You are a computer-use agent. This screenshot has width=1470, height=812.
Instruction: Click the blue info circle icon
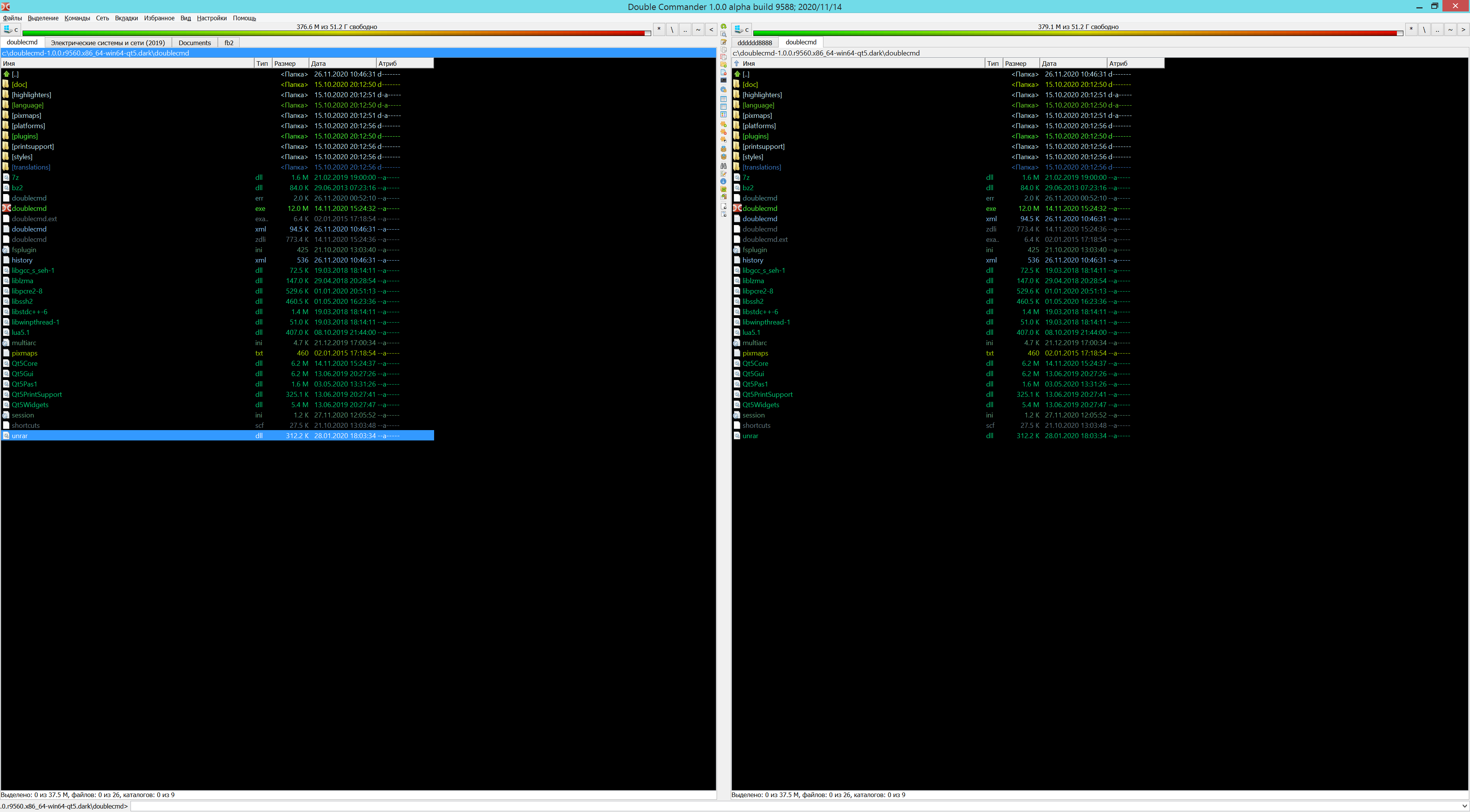(x=724, y=181)
